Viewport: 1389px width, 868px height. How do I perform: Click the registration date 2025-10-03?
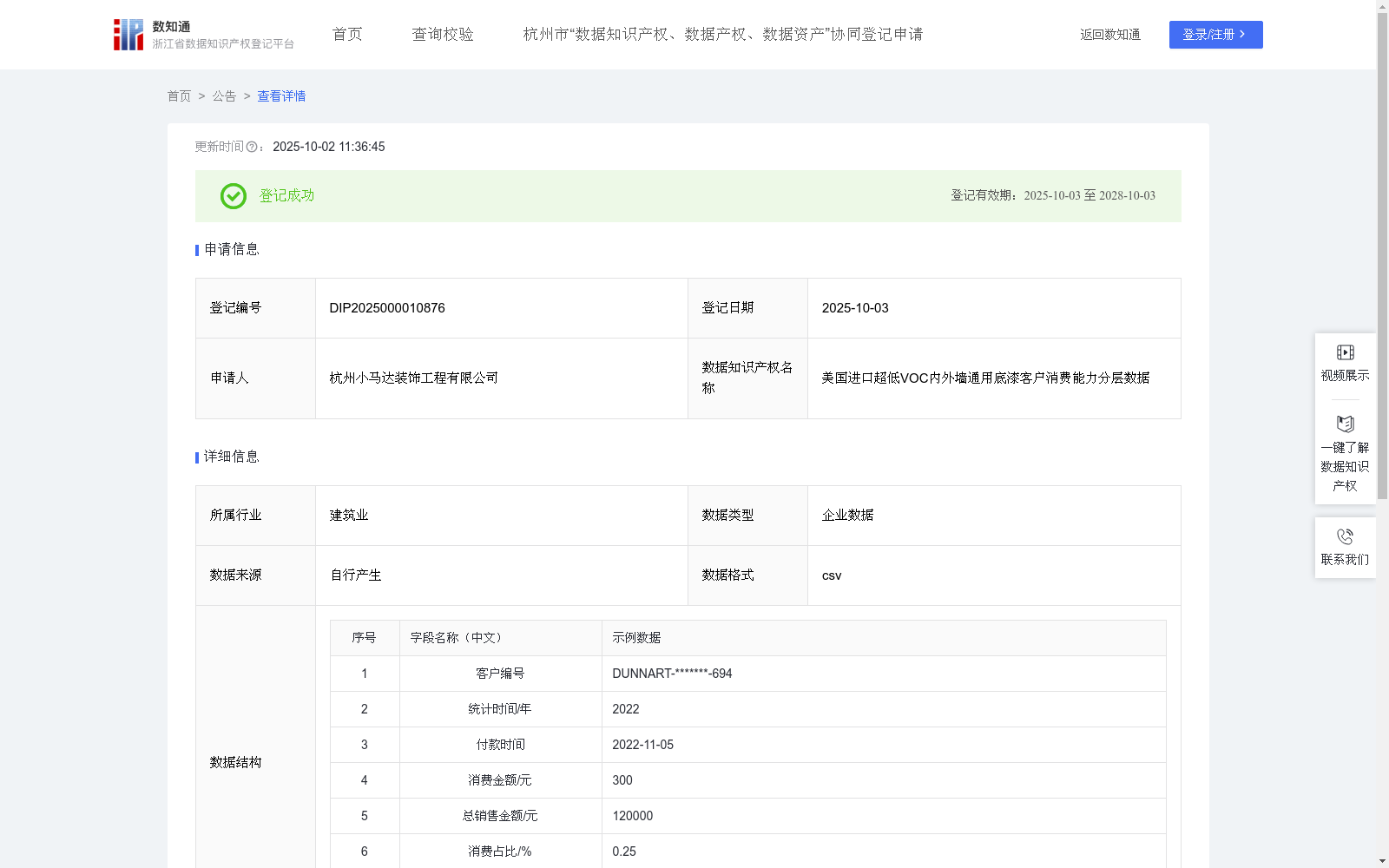click(x=855, y=308)
